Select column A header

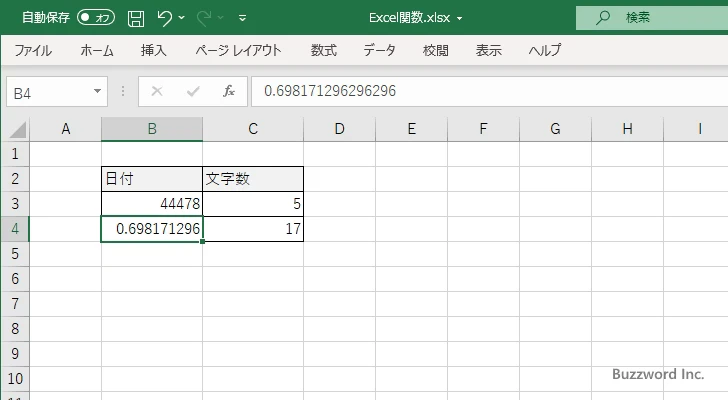click(x=65, y=129)
